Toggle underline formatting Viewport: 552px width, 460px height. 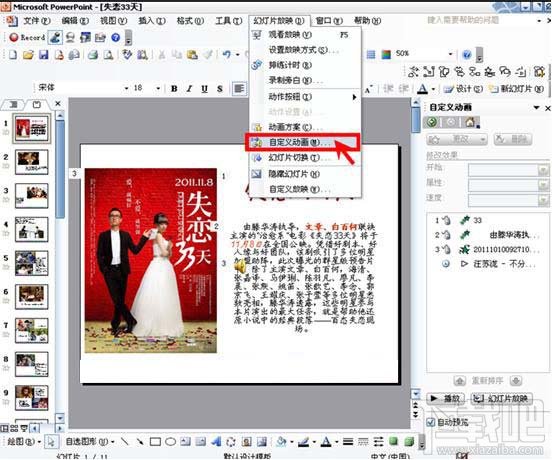tap(205, 89)
